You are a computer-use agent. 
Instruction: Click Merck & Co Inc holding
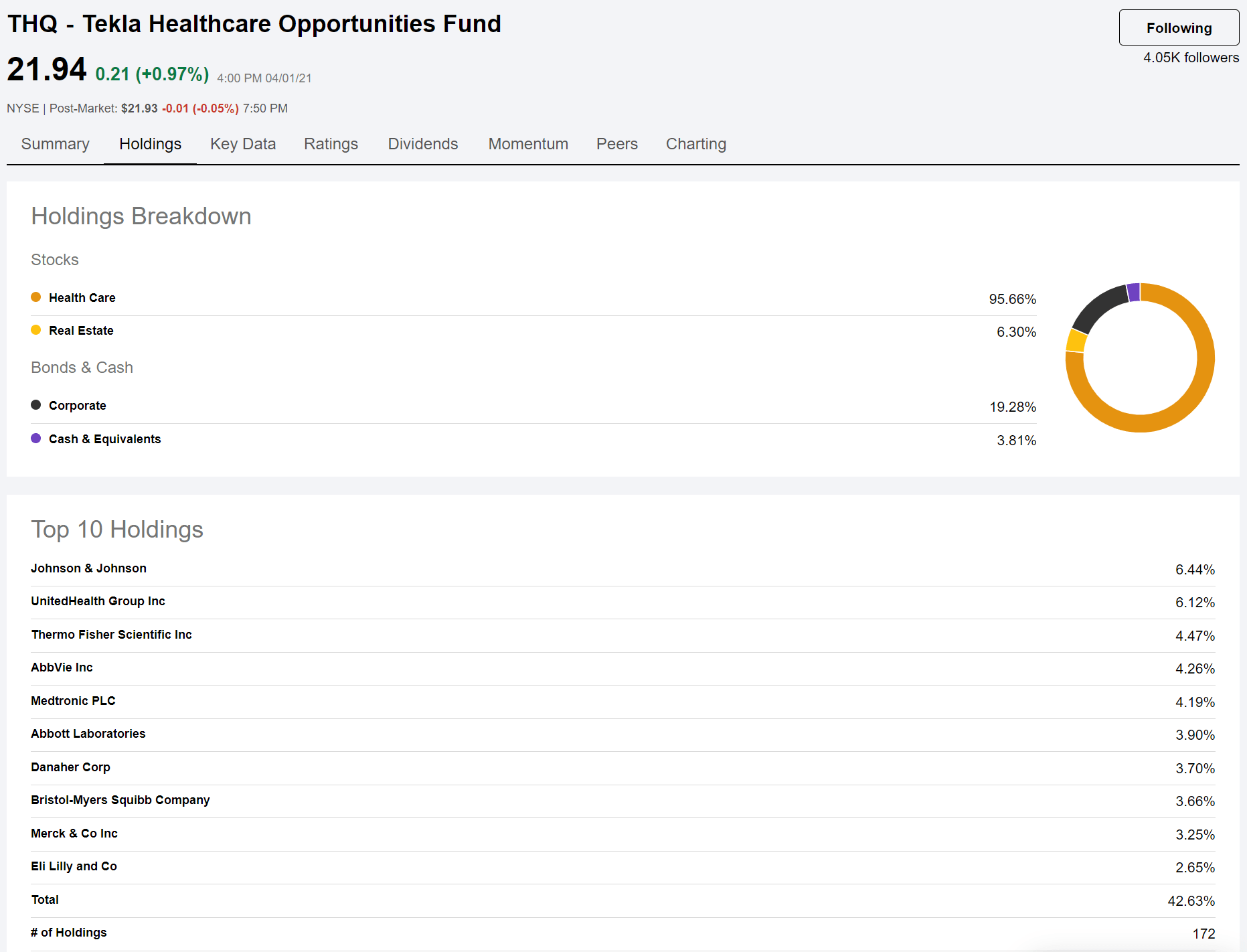[x=74, y=834]
